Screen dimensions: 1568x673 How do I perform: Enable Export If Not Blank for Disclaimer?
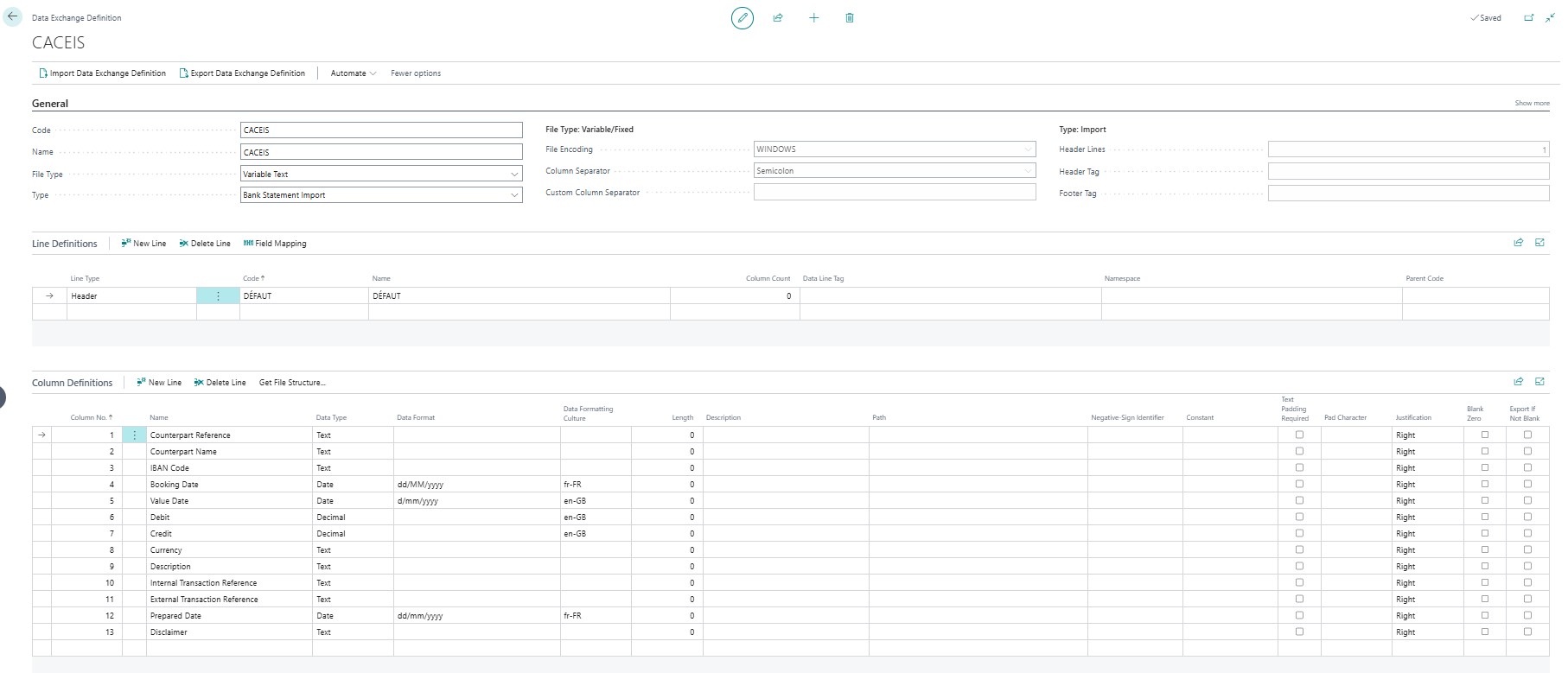tap(1527, 632)
